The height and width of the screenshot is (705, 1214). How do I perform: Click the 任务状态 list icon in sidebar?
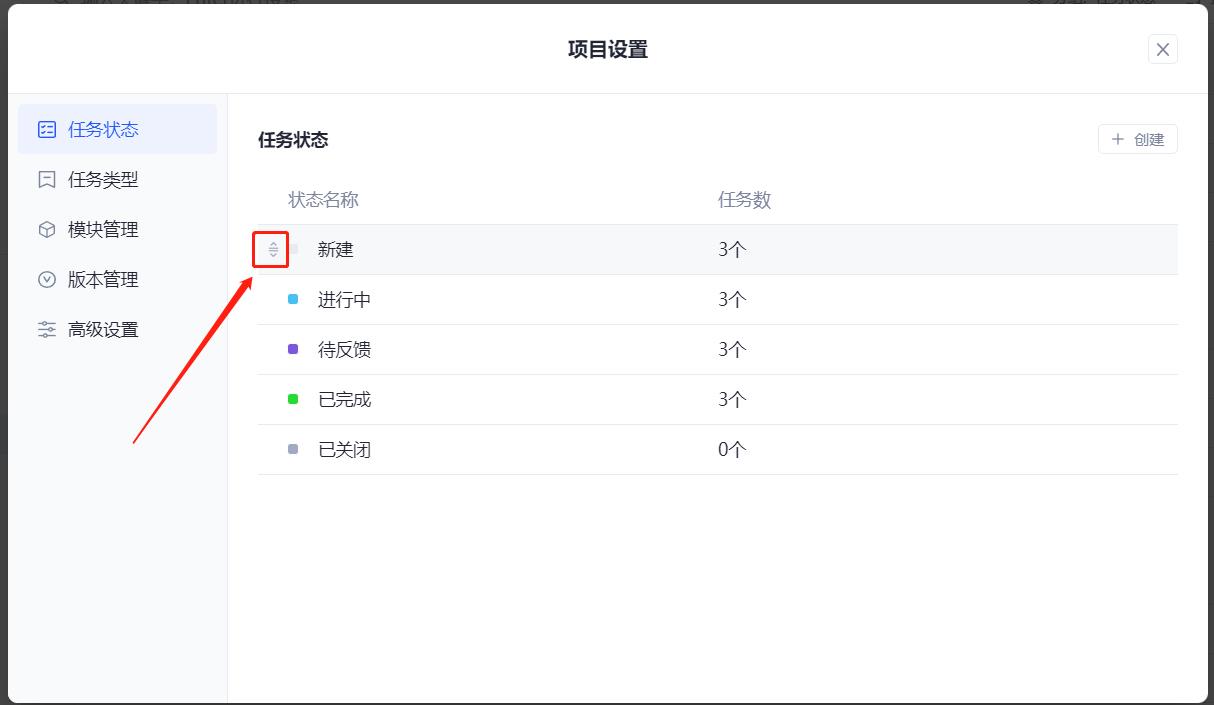pos(46,129)
